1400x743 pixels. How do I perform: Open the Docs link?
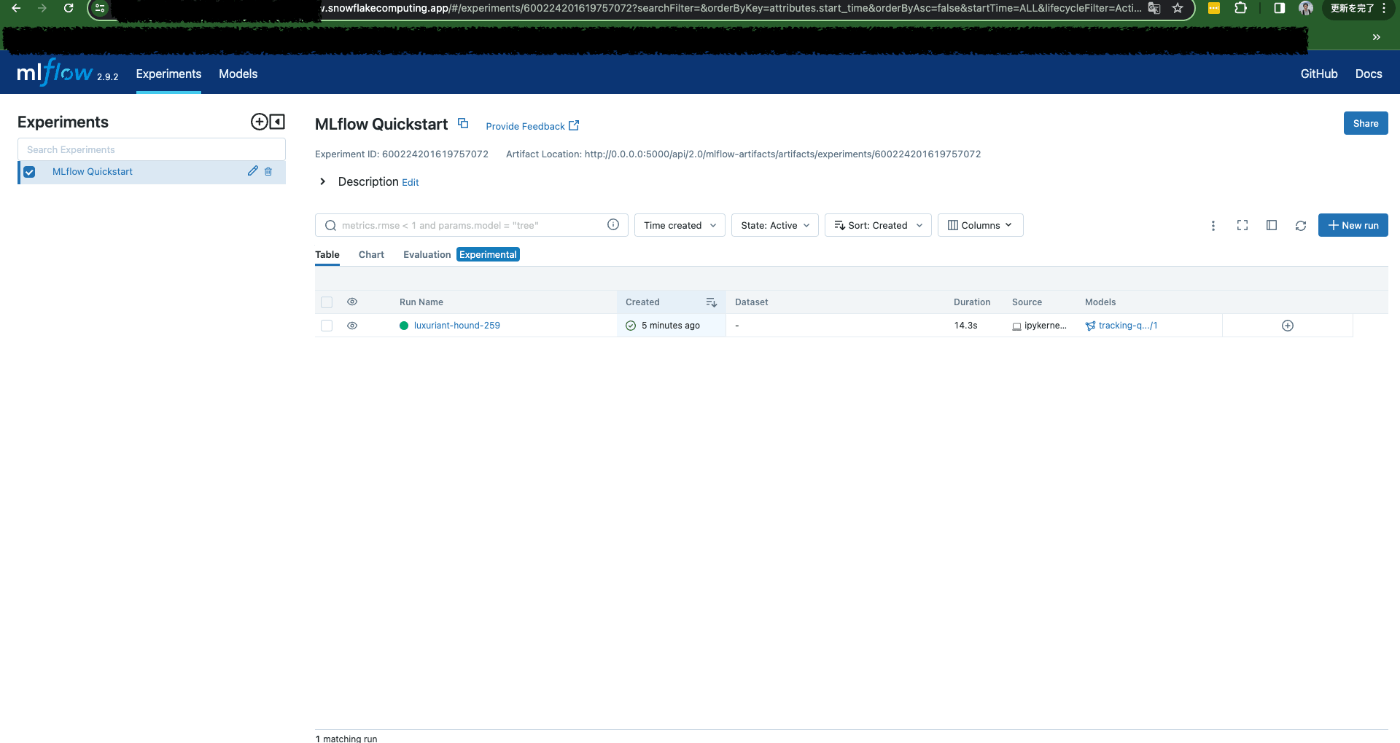coord(1368,74)
